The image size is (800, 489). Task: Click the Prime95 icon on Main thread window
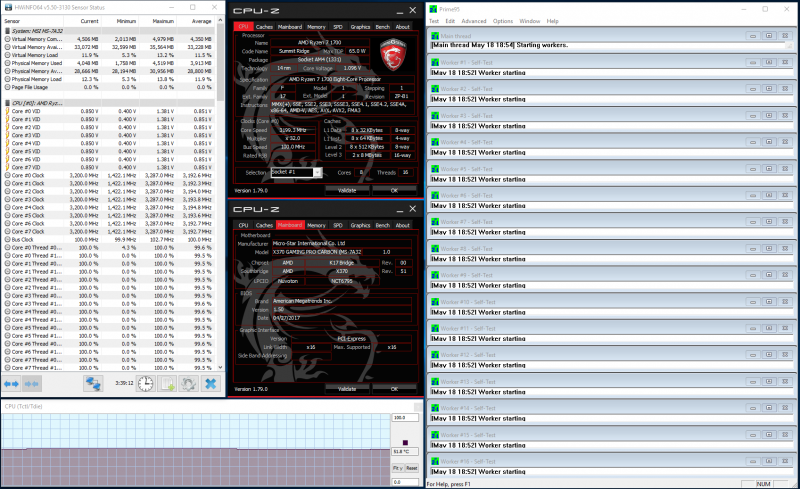click(x=435, y=36)
